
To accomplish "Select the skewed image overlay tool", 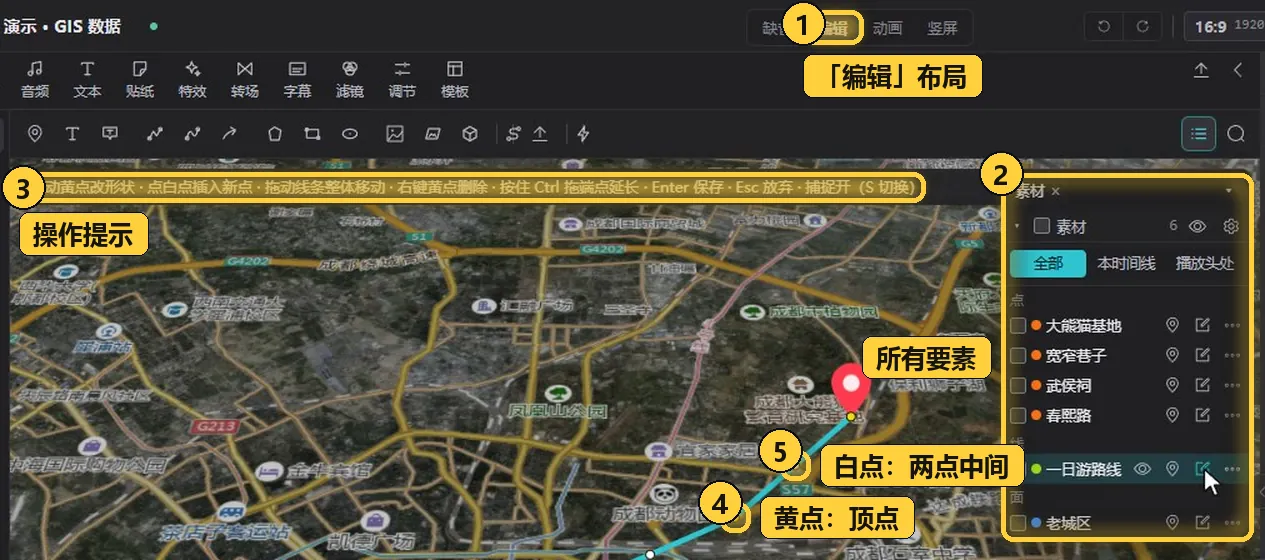I will (432, 133).
